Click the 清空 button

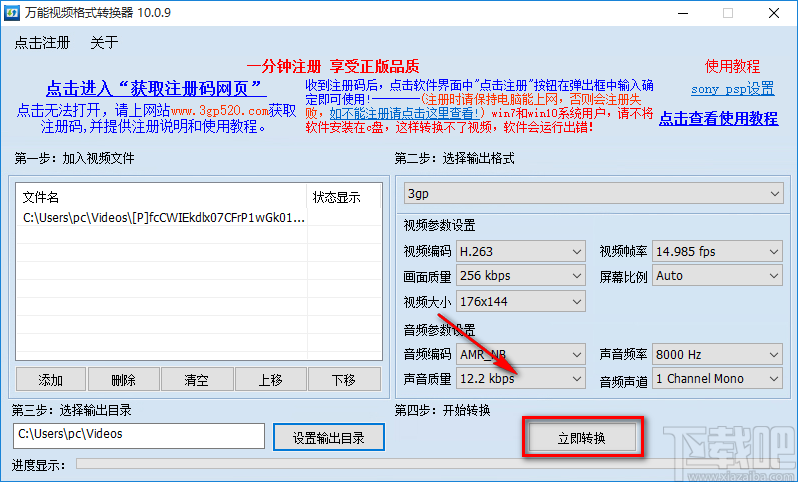click(197, 380)
